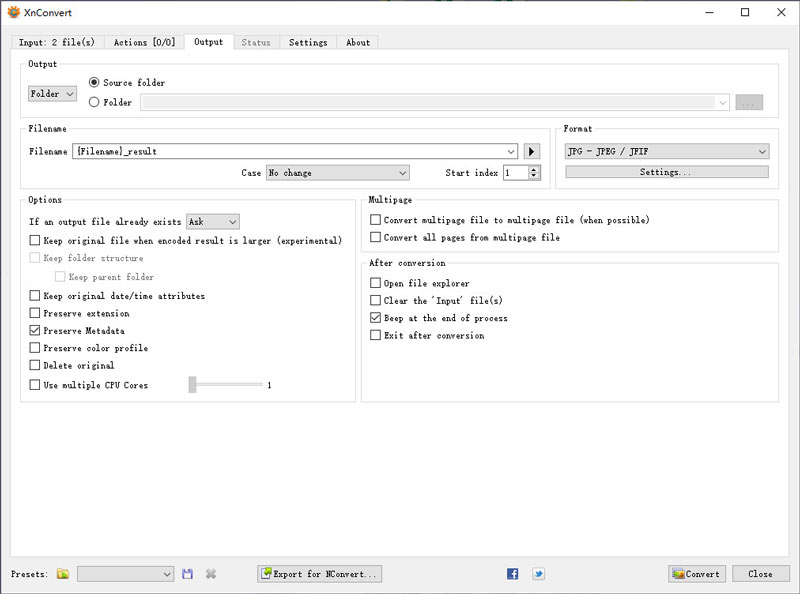Select the Output tab
Screen dimensions: 800x594
tap(209, 42)
